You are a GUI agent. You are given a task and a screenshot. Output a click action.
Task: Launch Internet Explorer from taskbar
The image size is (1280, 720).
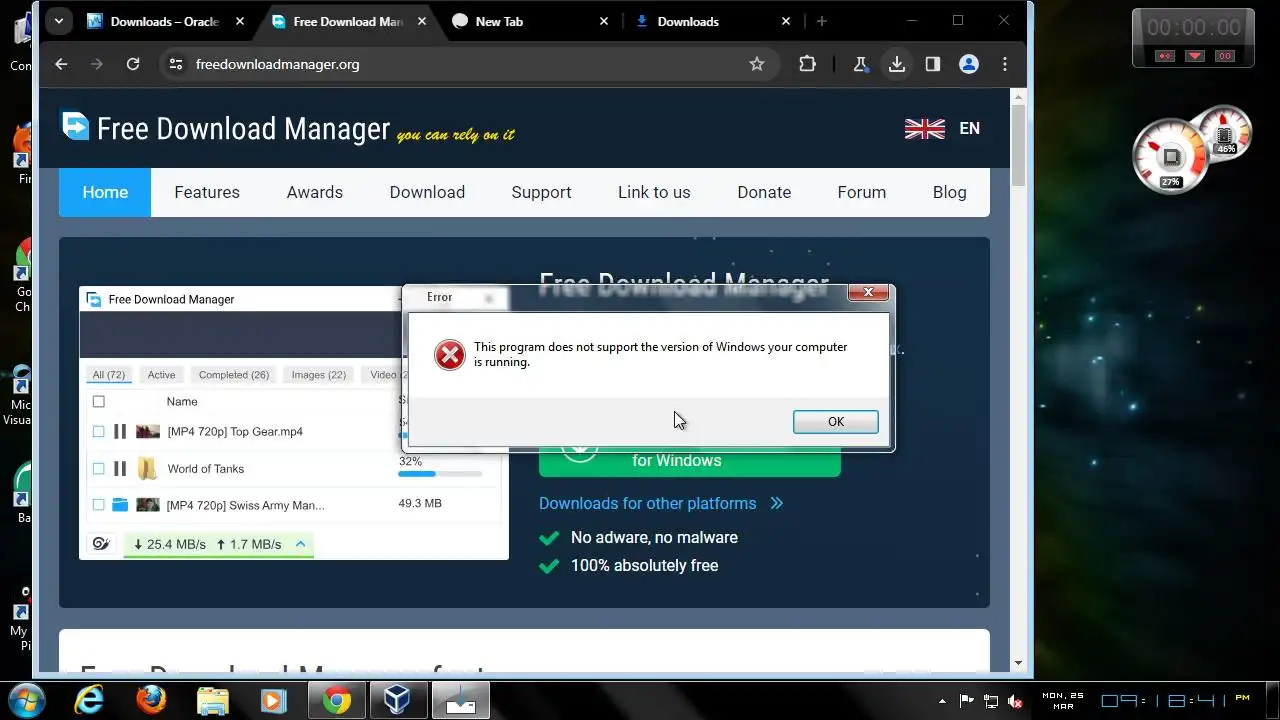[89, 701]
